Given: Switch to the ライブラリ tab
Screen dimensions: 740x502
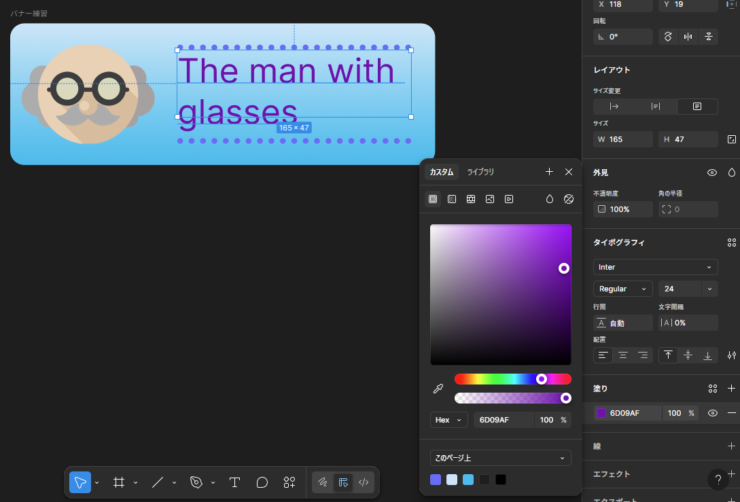Looking at the screenshot, I should point(481,172).
